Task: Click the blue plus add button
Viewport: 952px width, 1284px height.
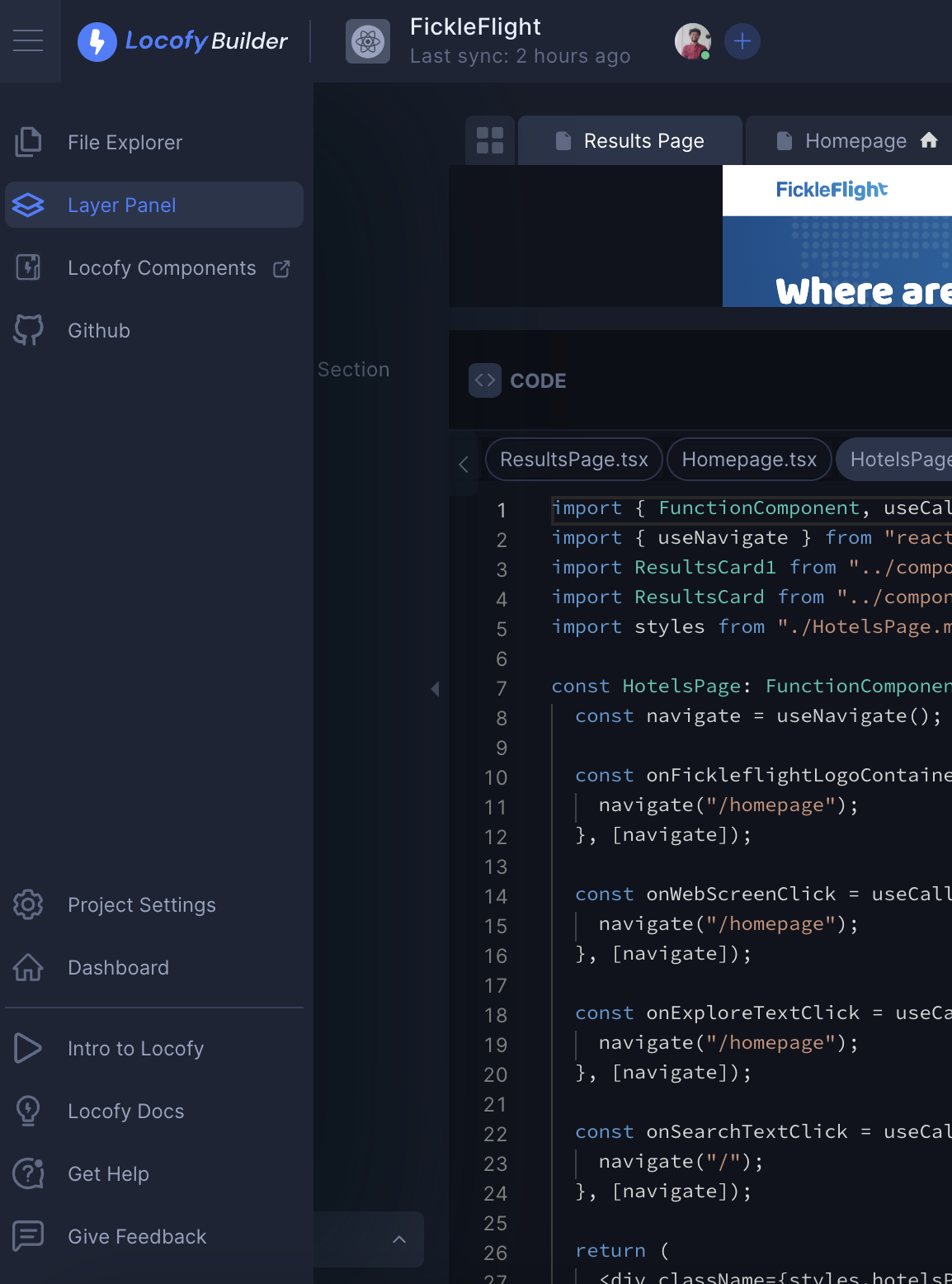Action: click(742, 41)
